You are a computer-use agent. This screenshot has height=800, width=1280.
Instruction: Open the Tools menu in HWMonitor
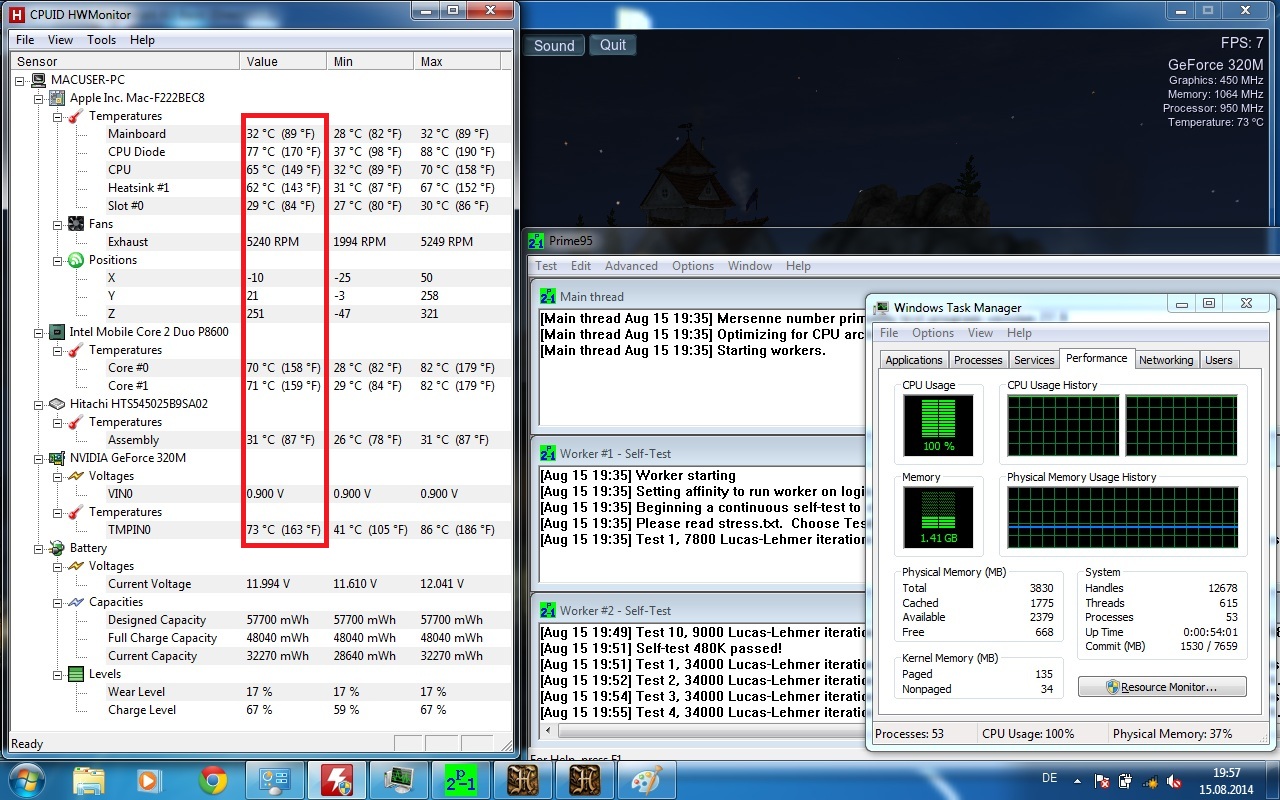tap(101, 40)
